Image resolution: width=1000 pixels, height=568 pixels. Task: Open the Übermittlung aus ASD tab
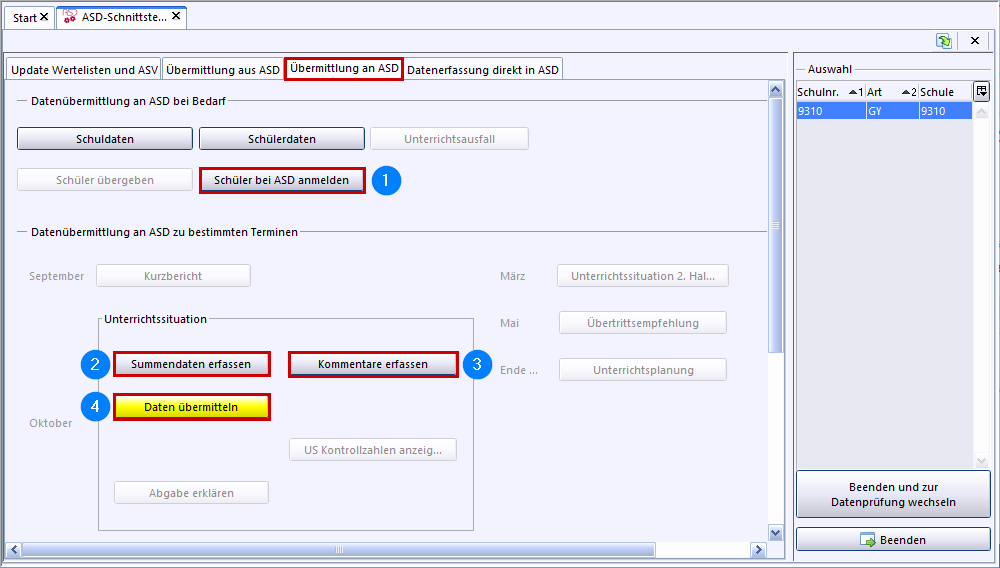pos(223,70)
